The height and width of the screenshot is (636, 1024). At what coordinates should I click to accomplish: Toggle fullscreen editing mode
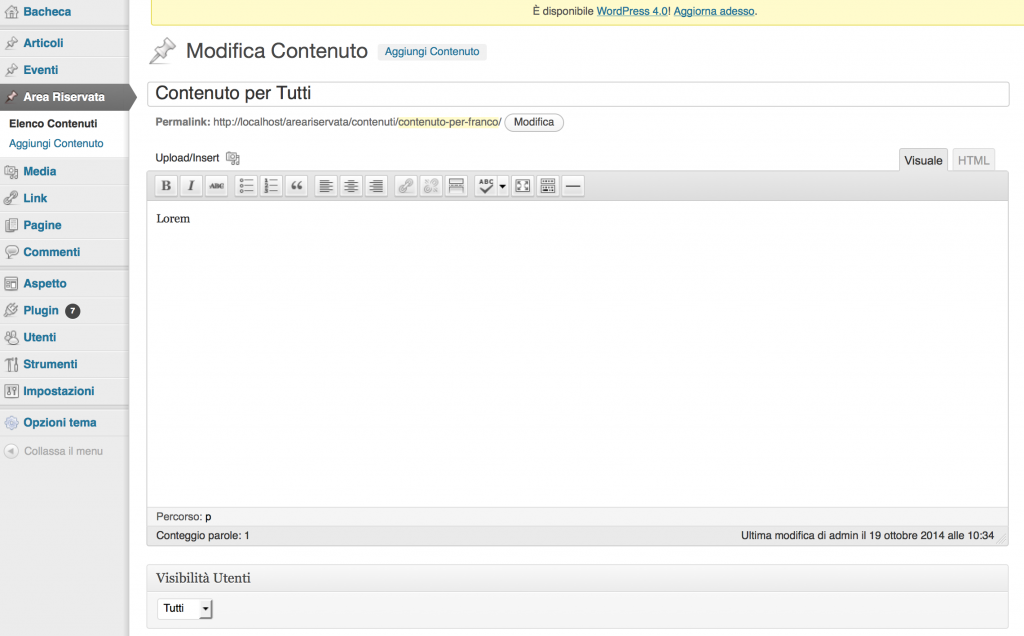pos(522,186)
